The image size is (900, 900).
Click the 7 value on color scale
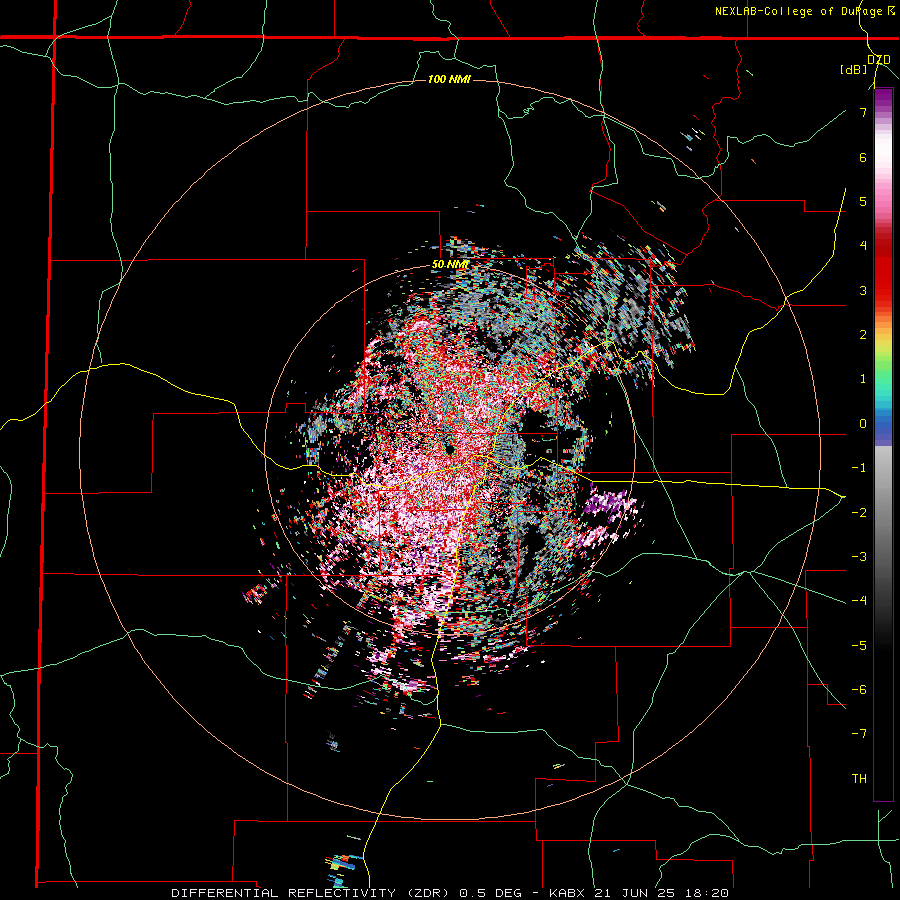point(863,112)
